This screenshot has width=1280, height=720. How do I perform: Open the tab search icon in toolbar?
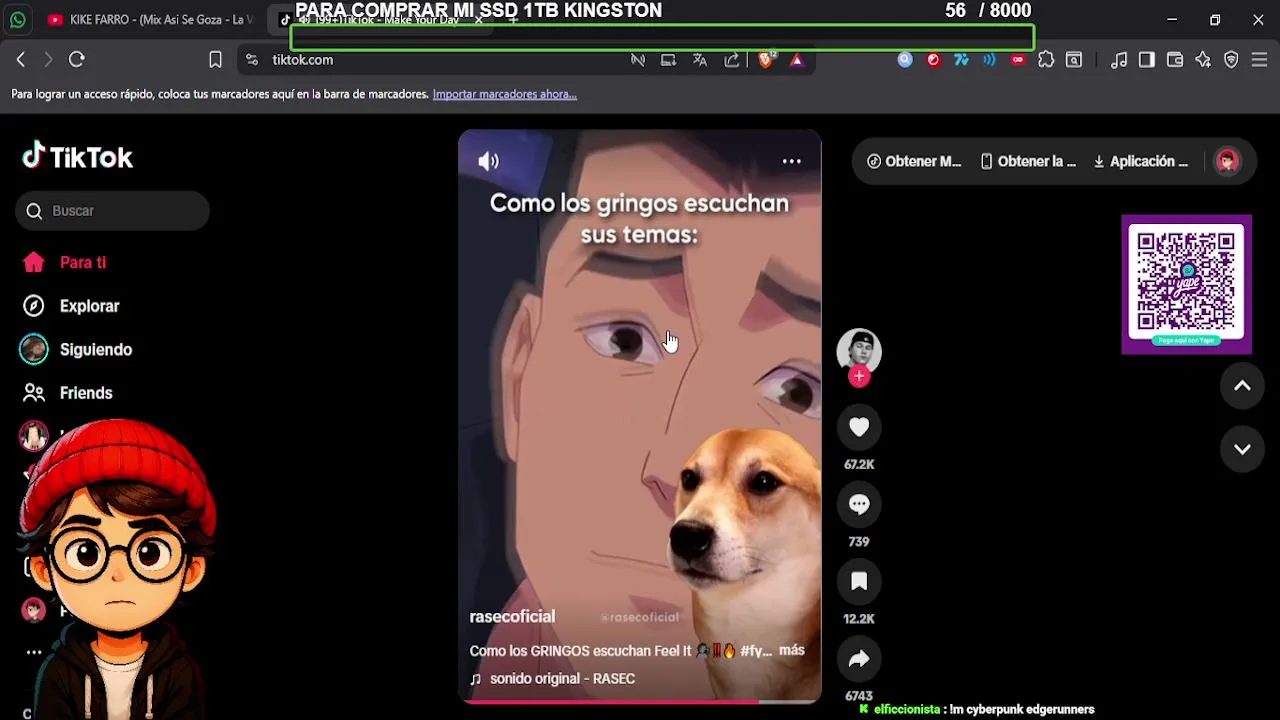(1074, 60)
